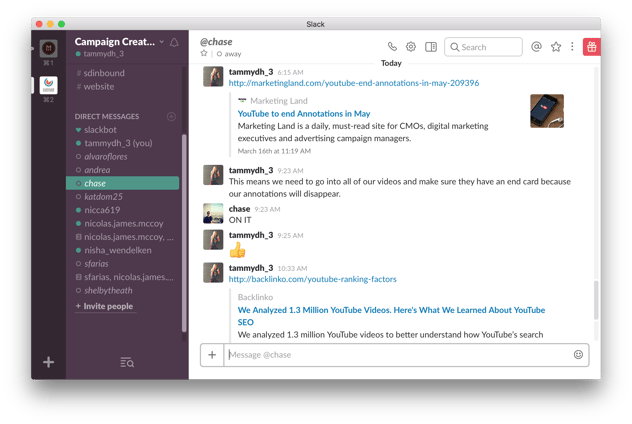Open the marketingland.com youtube-end-annotations link
This screenshot has height=424, width=632.
click(x=354, y=83)
